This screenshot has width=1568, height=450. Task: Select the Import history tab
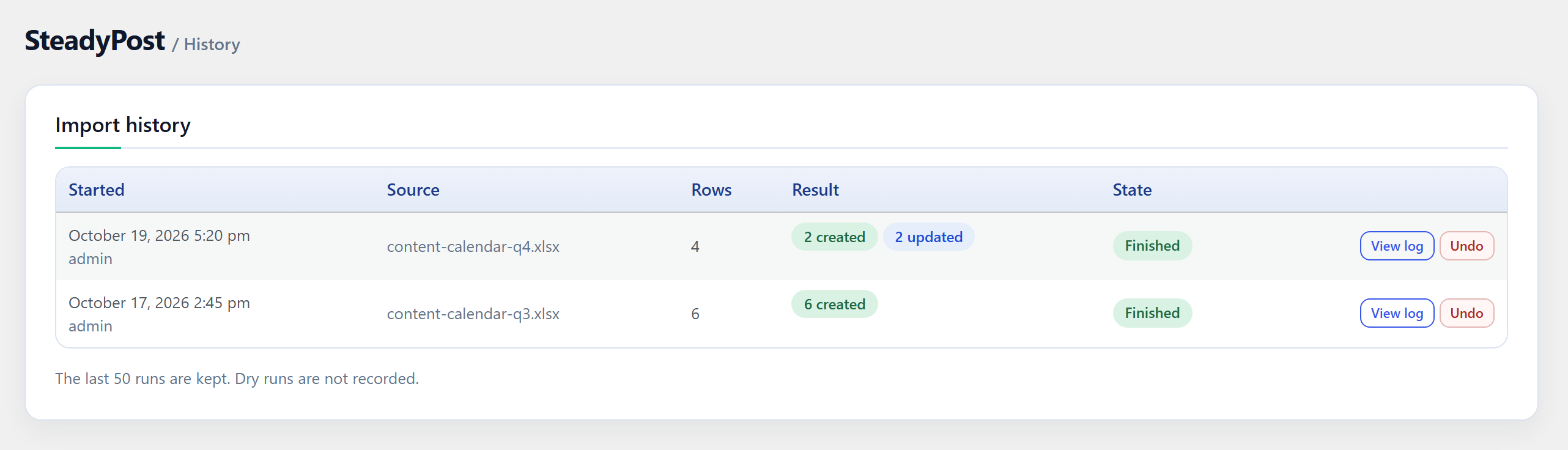123,125
